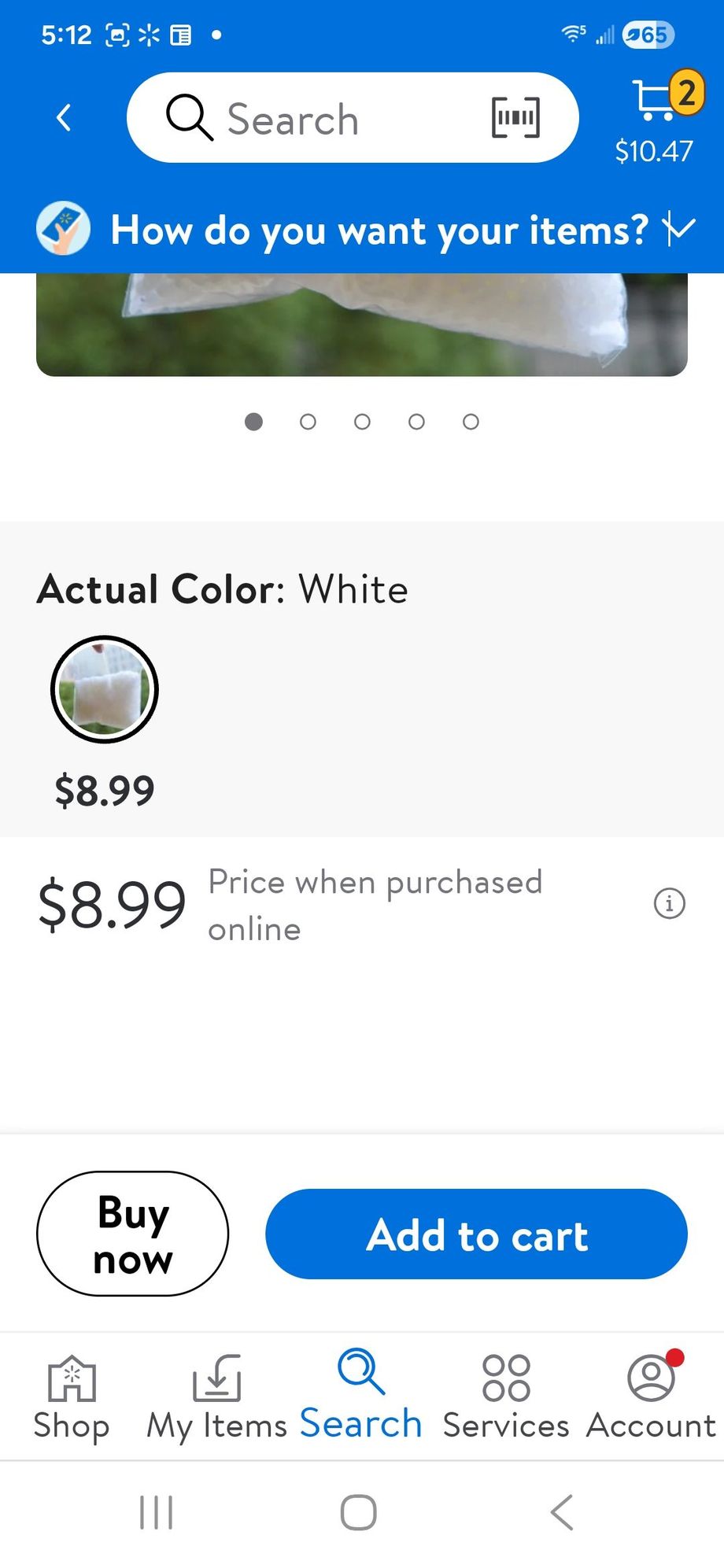
Task: Jump to fifth product image dot
Action: 471,422
